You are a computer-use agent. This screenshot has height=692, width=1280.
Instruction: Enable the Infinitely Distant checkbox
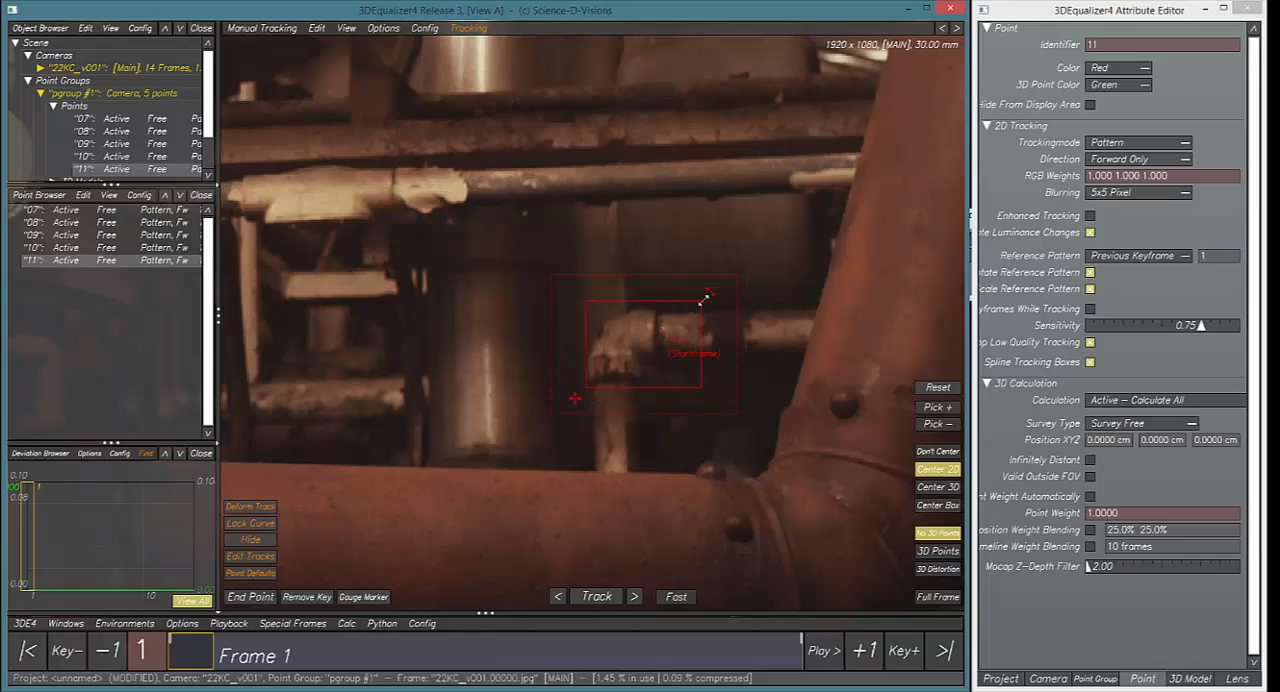tap(1090, 460)
